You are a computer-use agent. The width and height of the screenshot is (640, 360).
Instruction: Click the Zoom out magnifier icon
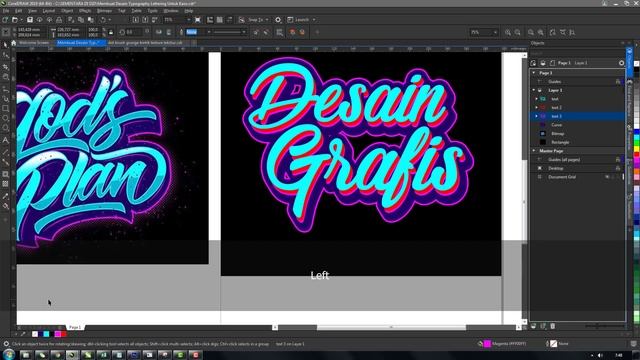(518, 32)
